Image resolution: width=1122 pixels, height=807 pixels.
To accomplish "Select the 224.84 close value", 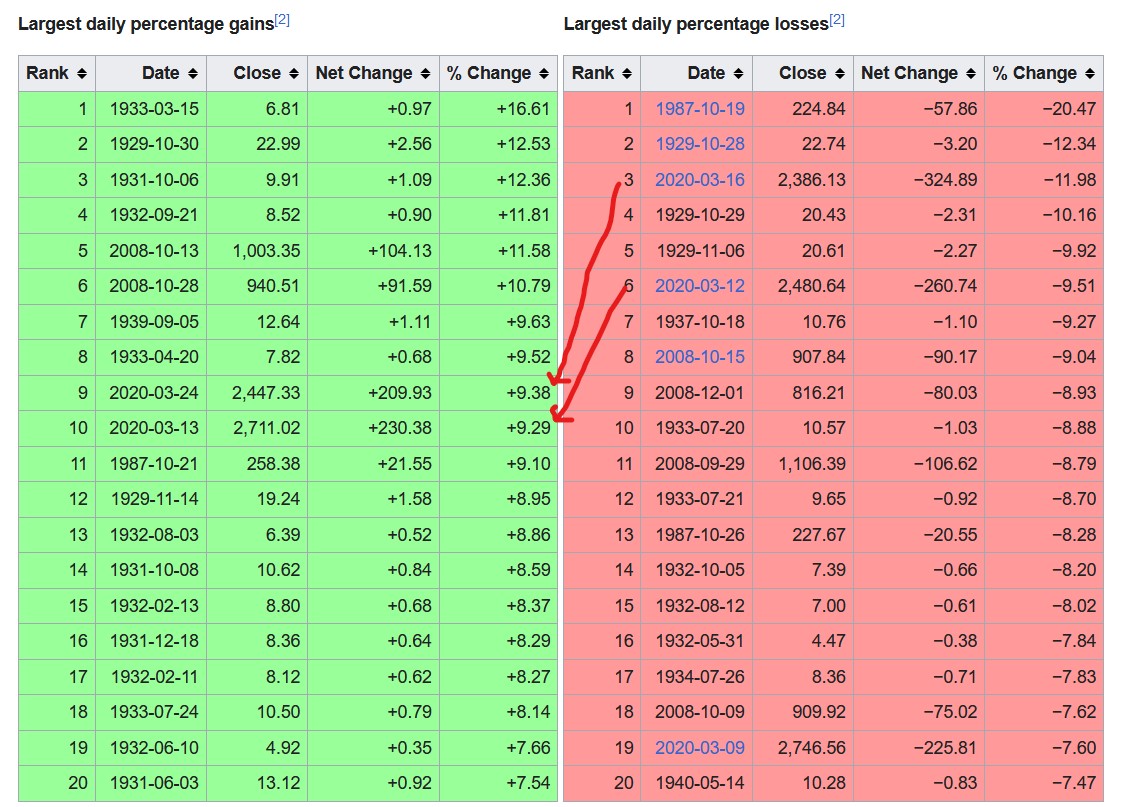I will [802, 109].
